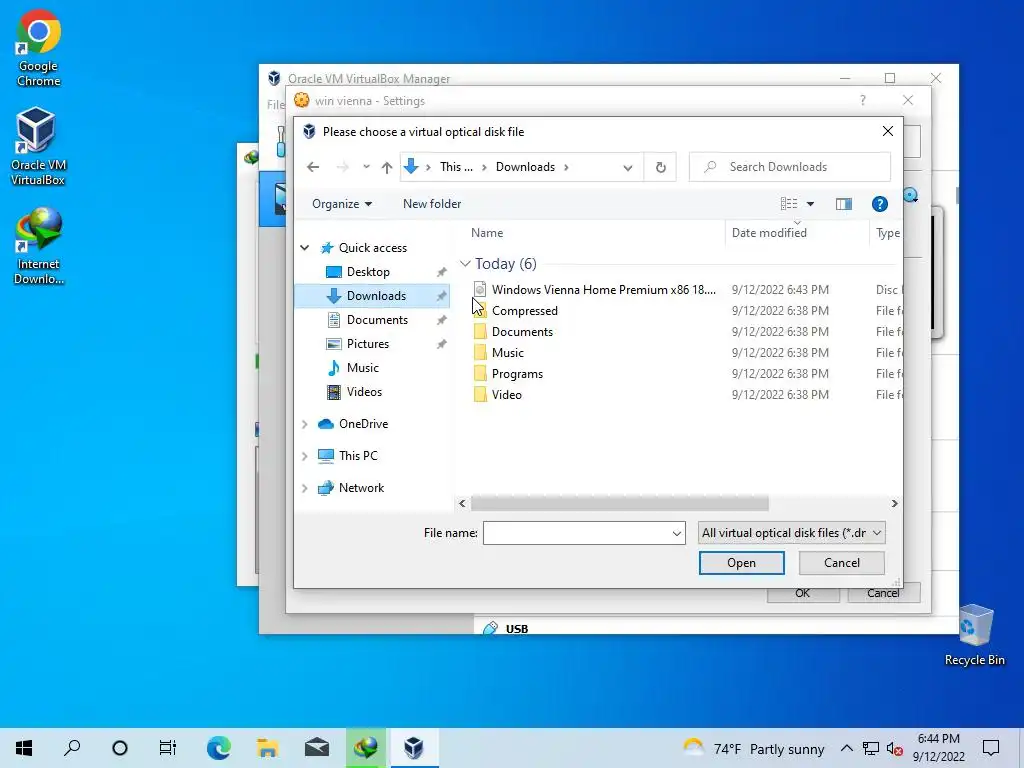
Task: Sort by Date modified column header
Action: click(769, 233)
